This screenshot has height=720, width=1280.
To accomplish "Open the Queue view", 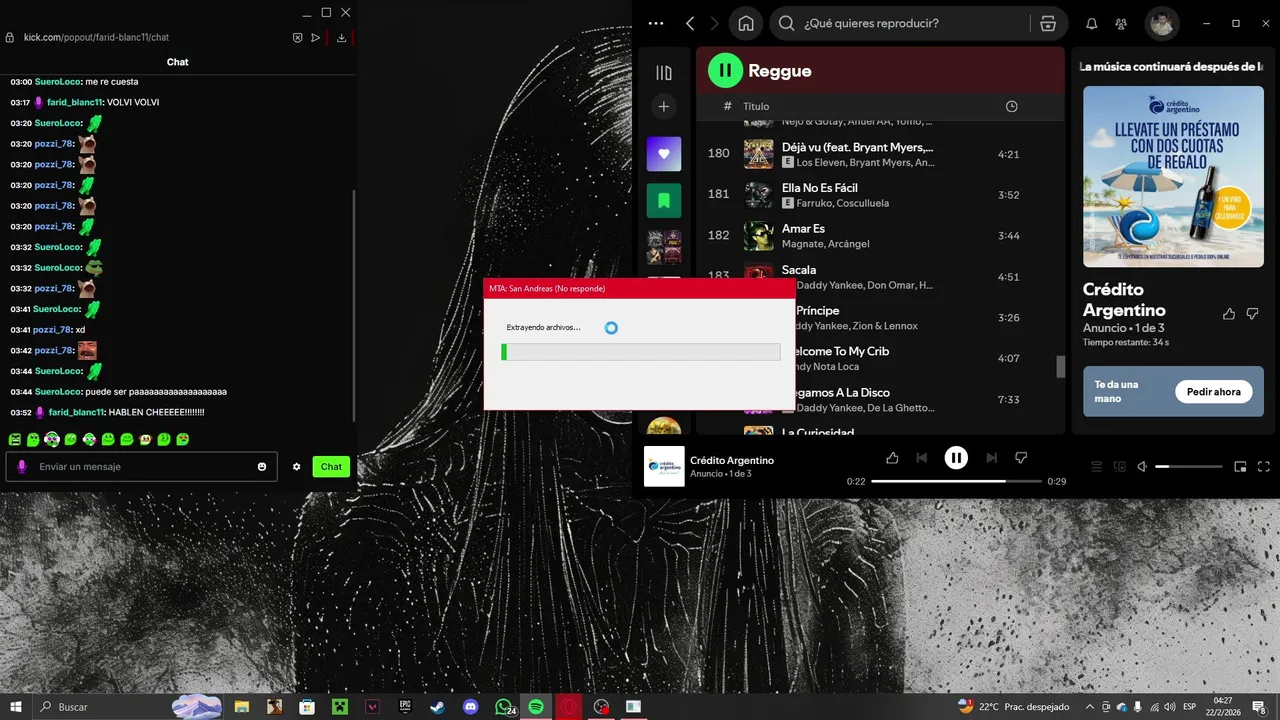I will click(x=1096, y=466).
